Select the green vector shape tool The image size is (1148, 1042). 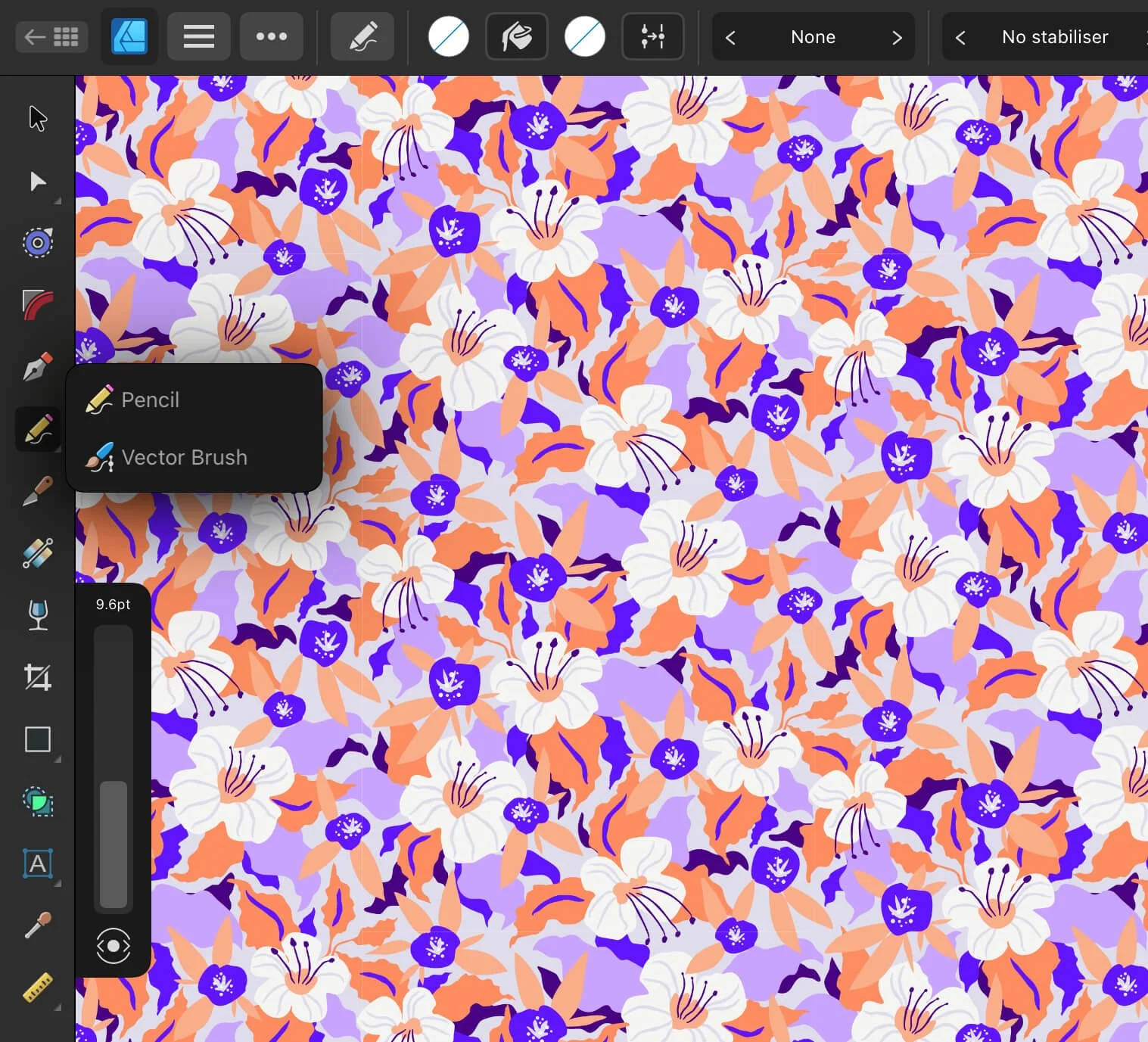[x=37, y=801]
